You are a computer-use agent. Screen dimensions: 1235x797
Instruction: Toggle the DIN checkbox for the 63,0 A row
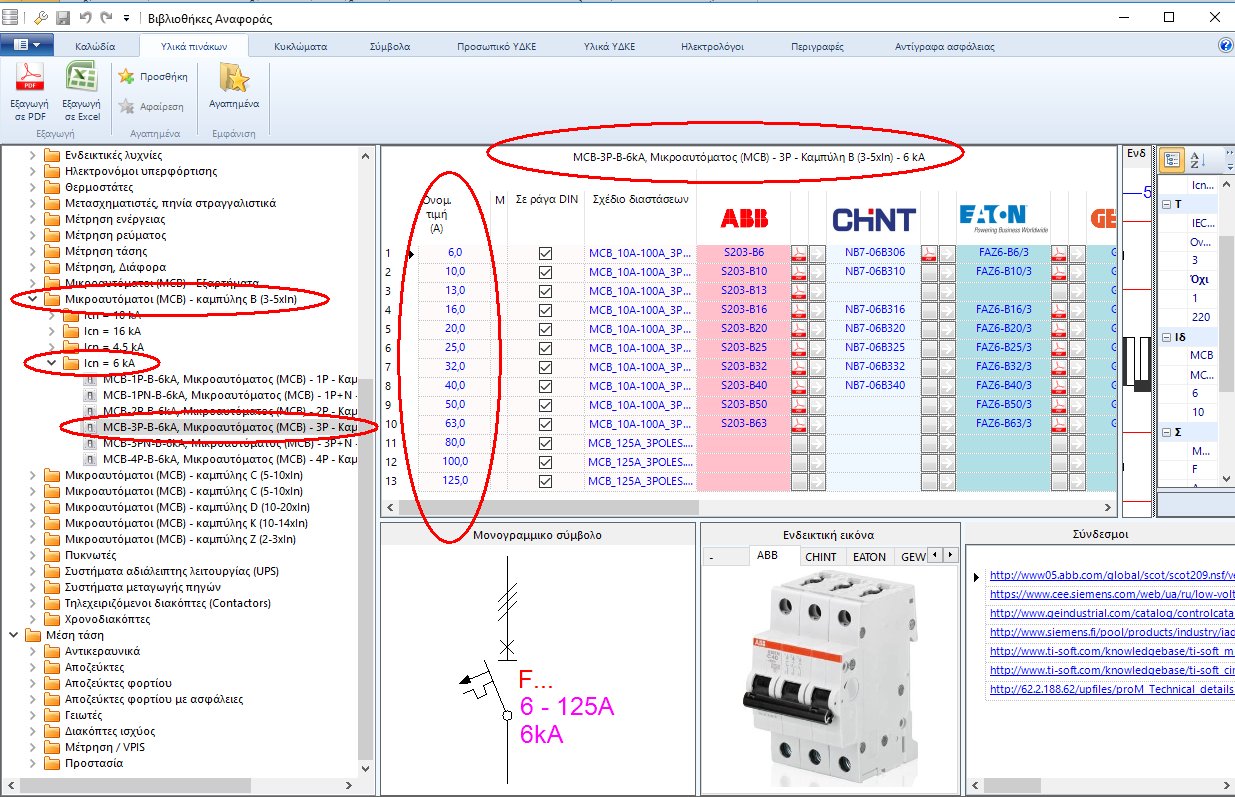click(x=544, y=422)
